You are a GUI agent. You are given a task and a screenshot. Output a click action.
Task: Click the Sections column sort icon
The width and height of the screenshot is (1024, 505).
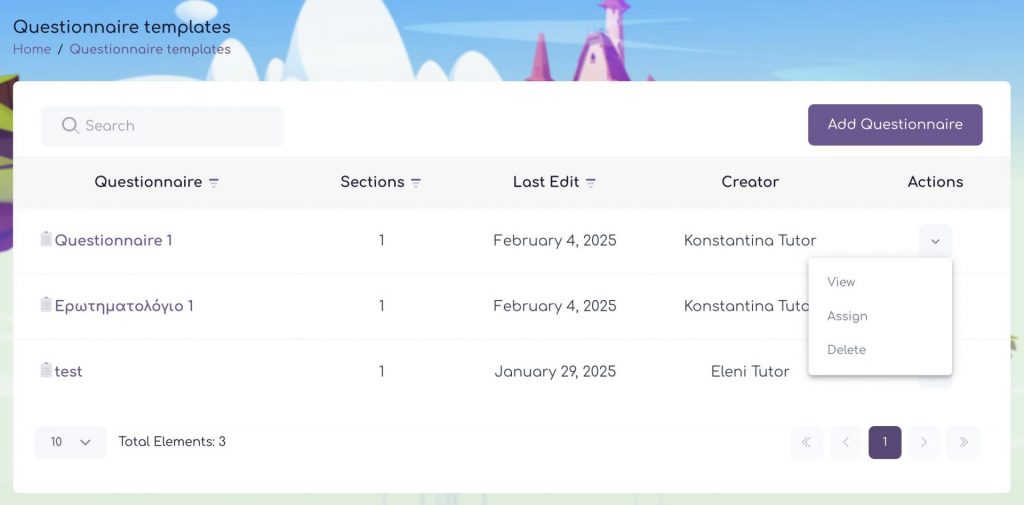[x=416, y=183]
